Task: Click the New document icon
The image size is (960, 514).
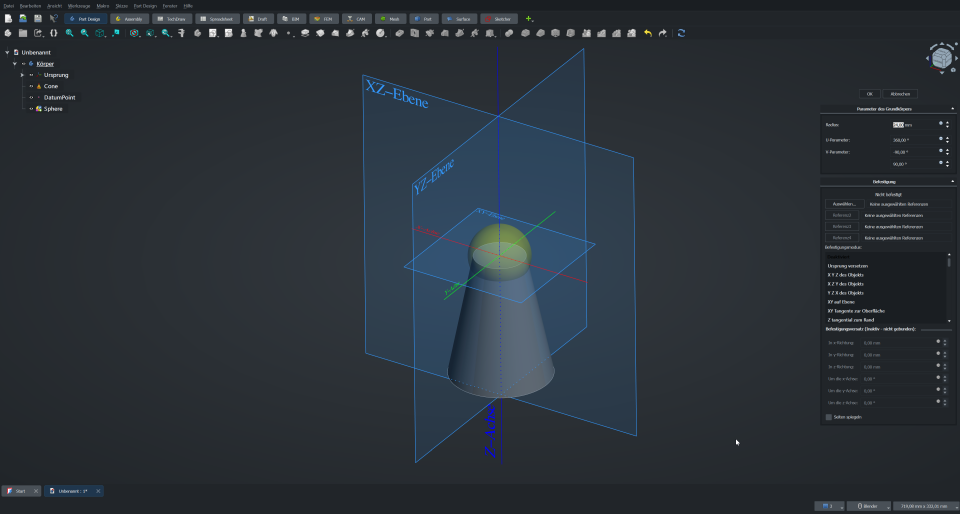Action: click(x=8, y=18)
